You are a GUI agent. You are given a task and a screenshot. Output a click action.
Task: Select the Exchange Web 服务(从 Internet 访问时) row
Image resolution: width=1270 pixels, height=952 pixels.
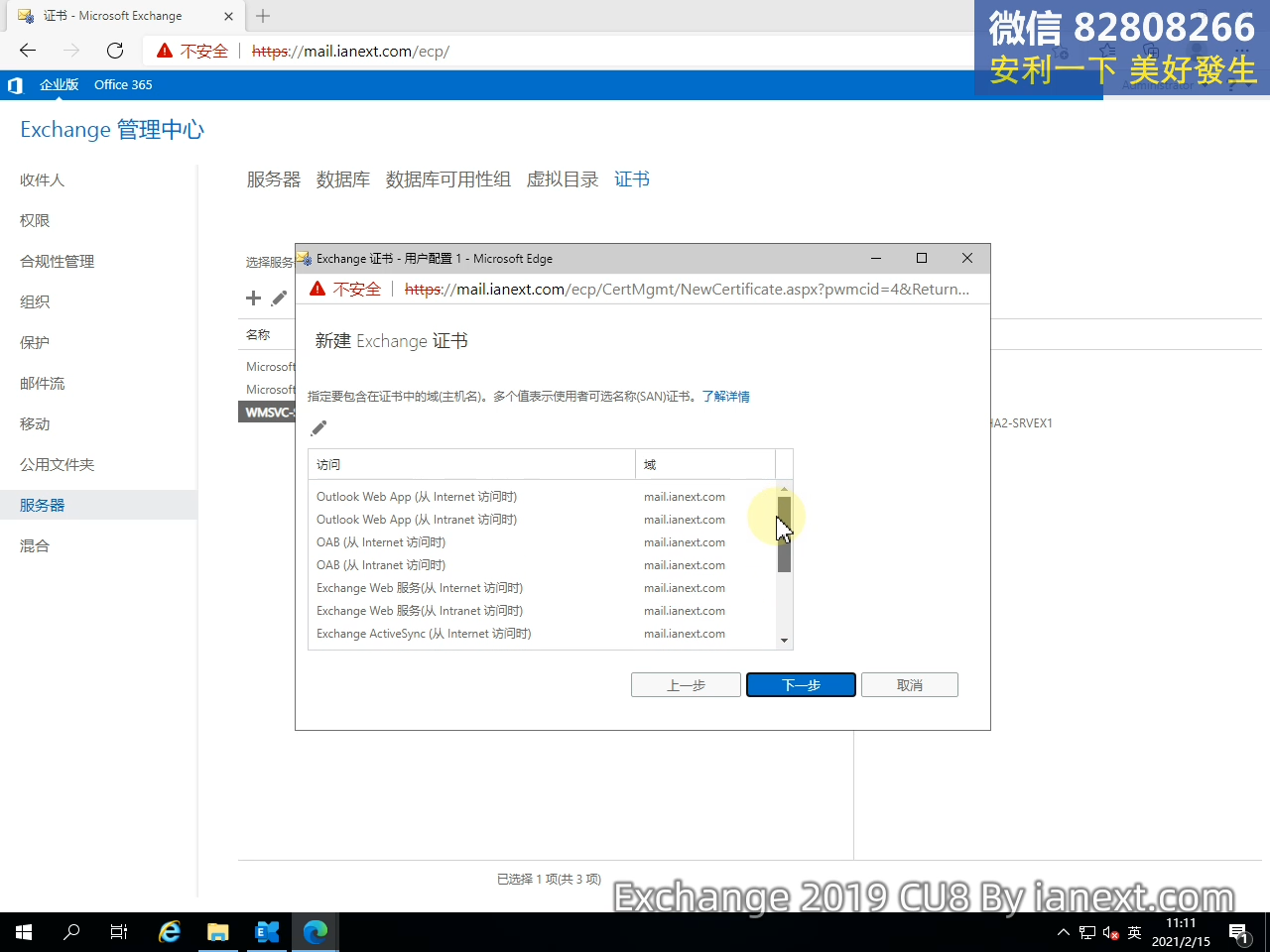tap(542, 588)
